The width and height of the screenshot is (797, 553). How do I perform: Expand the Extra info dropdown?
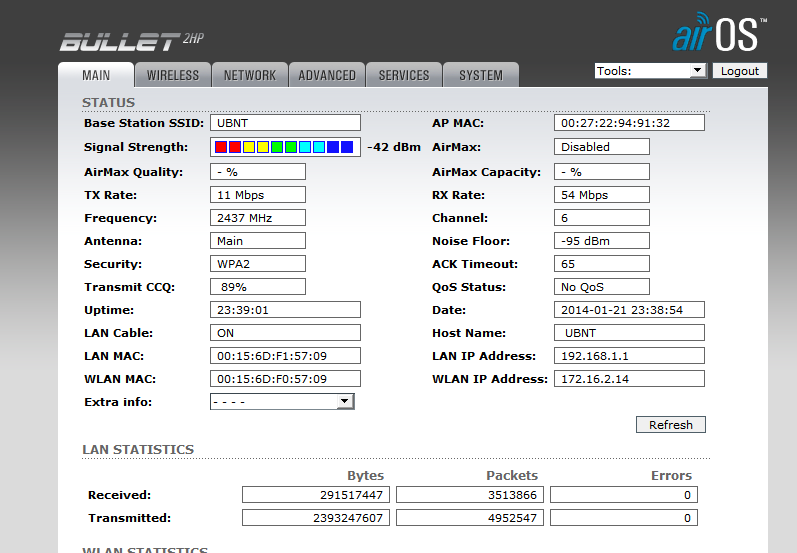click(282, 402)
